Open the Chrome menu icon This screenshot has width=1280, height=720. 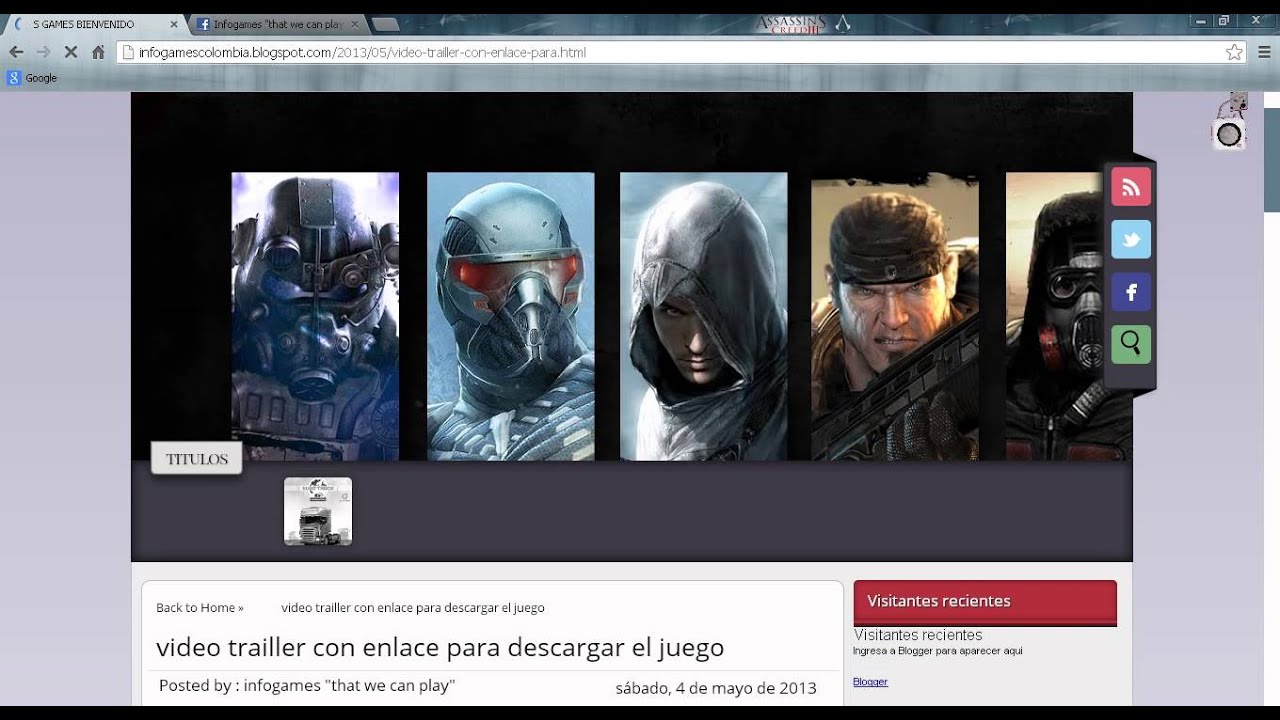pyautogui.click(x=1262, y=52)
